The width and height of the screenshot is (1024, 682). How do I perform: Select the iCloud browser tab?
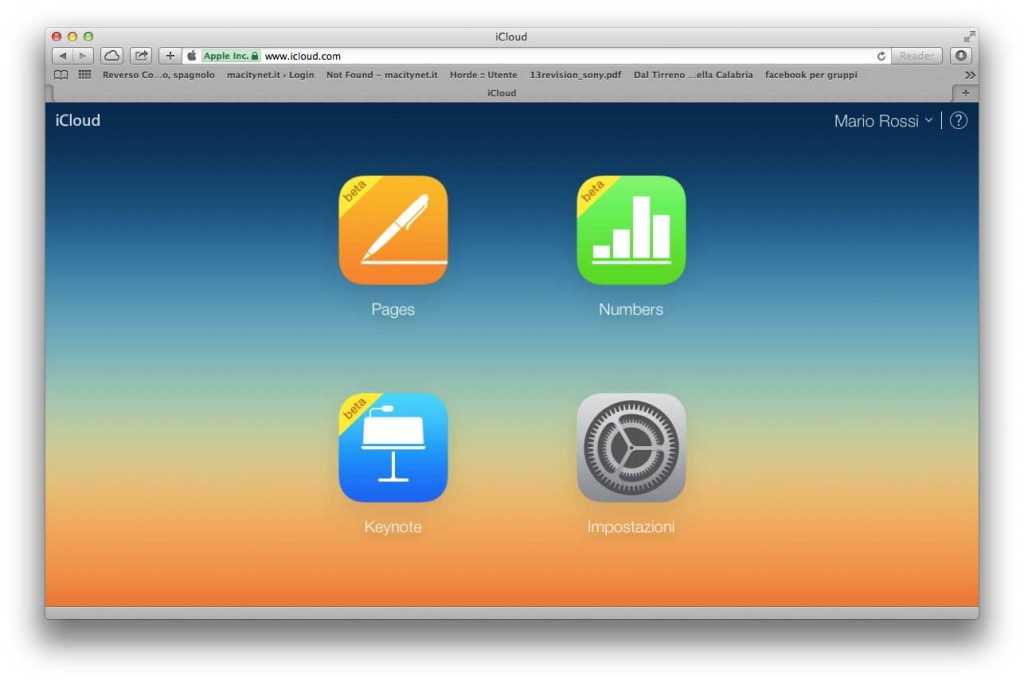[500, 92]
